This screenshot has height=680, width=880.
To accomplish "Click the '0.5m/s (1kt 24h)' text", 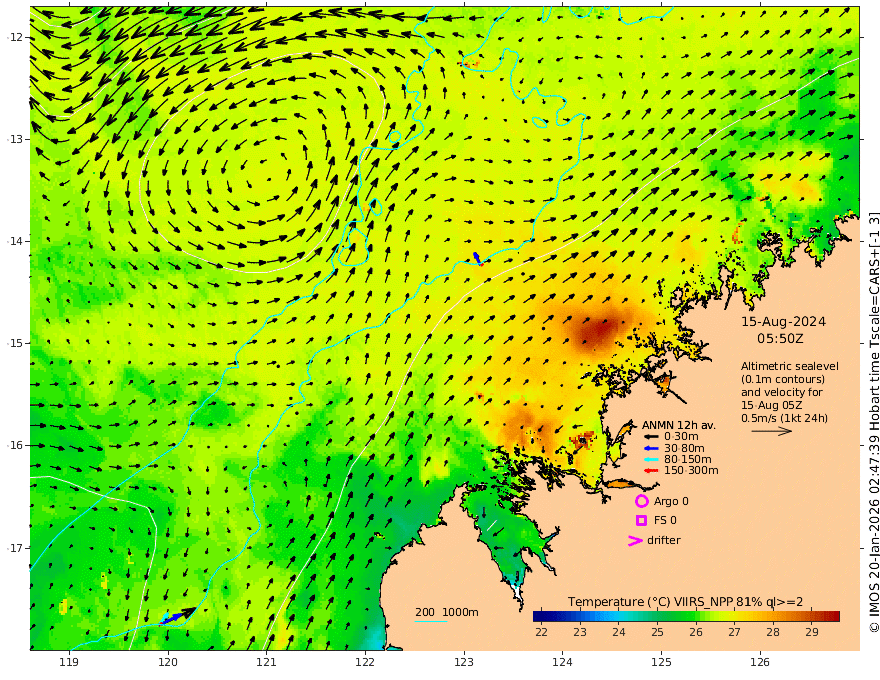I will (x=784, y=418).
